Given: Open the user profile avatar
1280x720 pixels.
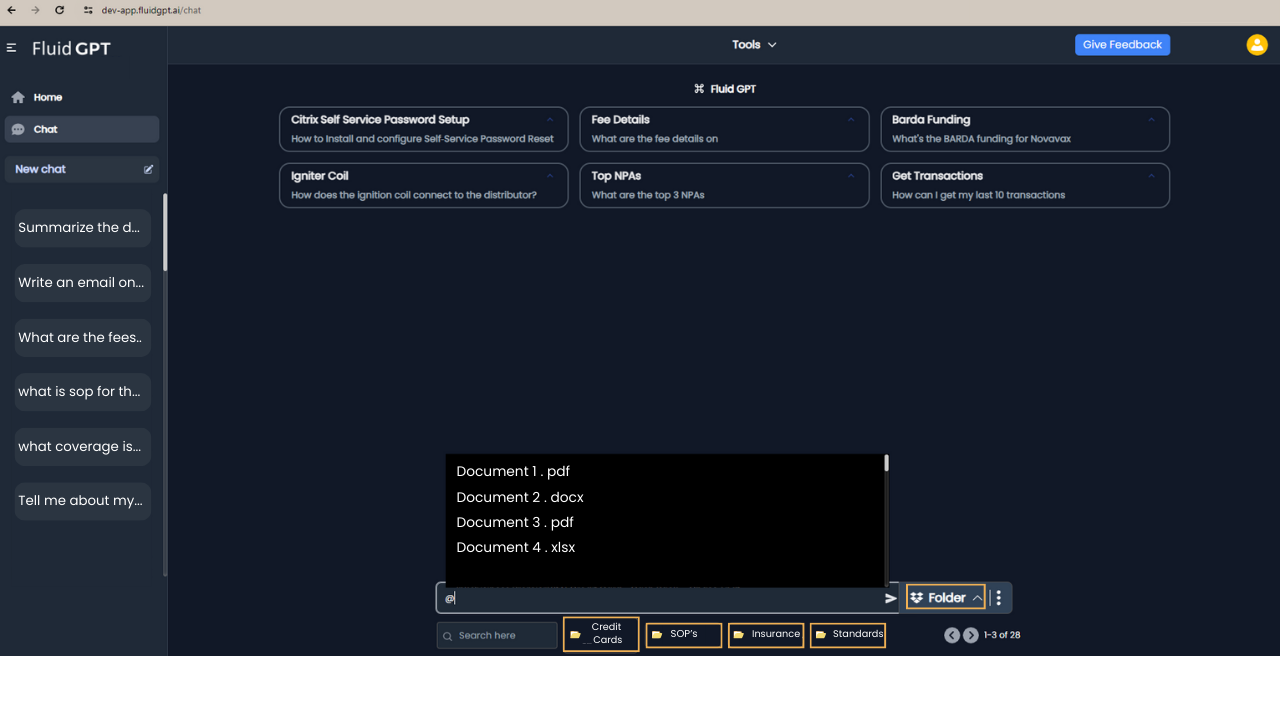Looking at the screenshot, I should click(x=1257, y=45).
